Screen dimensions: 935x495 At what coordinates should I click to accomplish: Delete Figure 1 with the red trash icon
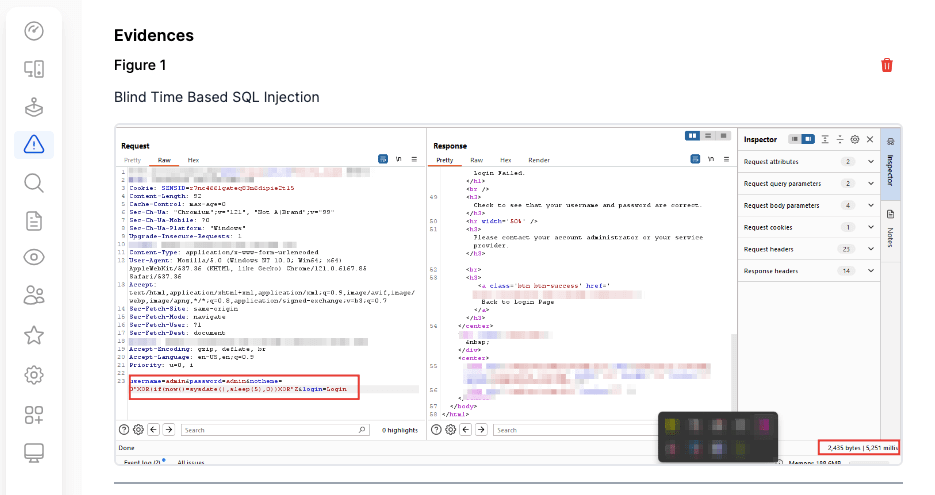click(x=887, y=65)
